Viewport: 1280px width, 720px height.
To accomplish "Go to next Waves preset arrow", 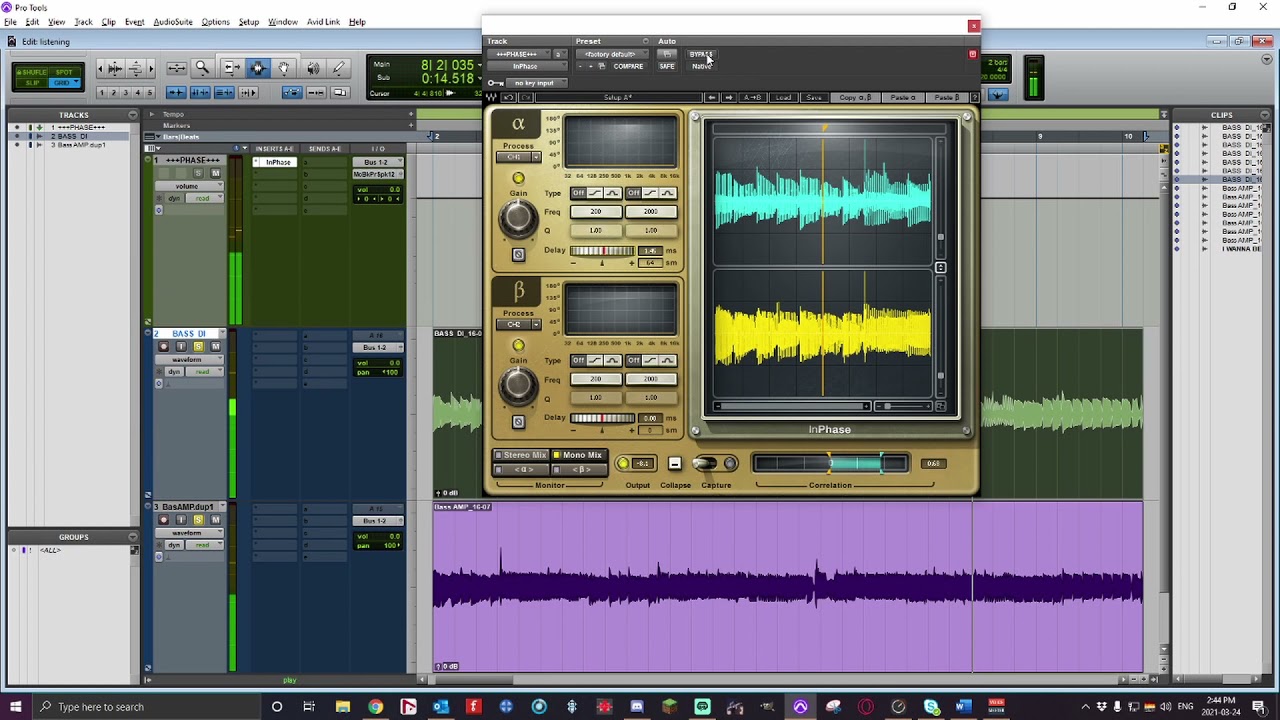I will click(728, 97).
